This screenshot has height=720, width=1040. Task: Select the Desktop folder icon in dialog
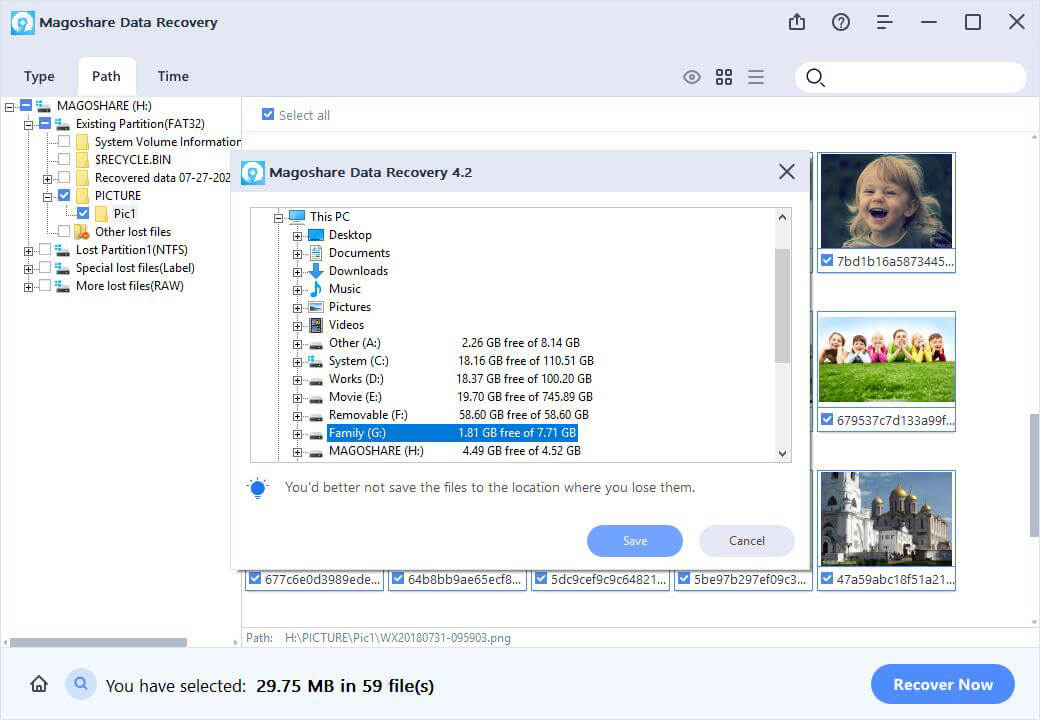click(316, 235)
